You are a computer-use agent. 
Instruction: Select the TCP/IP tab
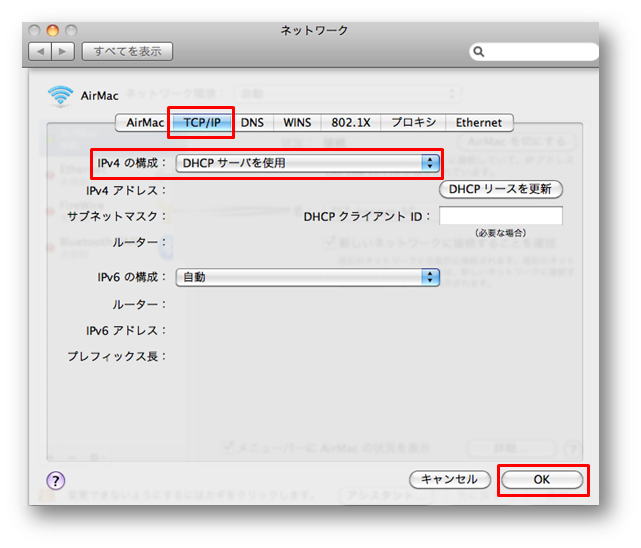202,123
